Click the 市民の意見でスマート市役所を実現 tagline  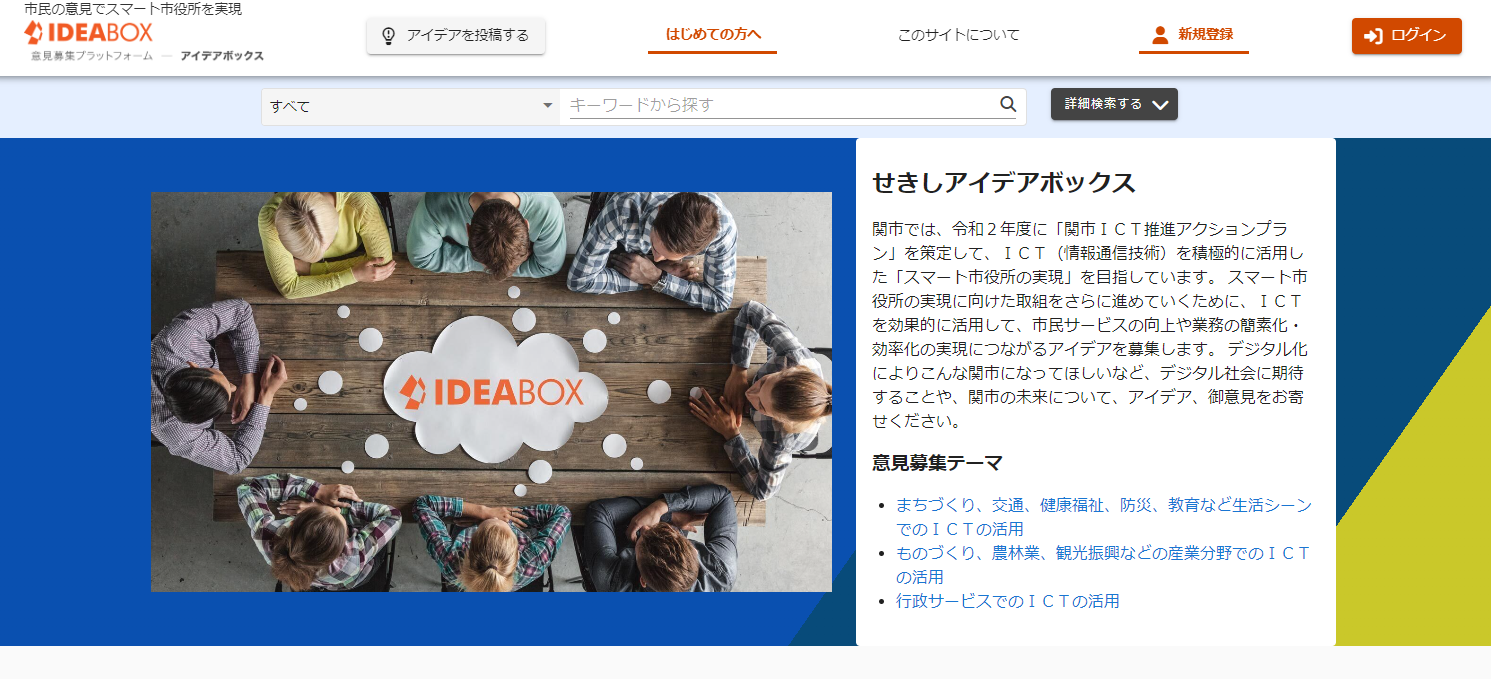pos(133,9)
